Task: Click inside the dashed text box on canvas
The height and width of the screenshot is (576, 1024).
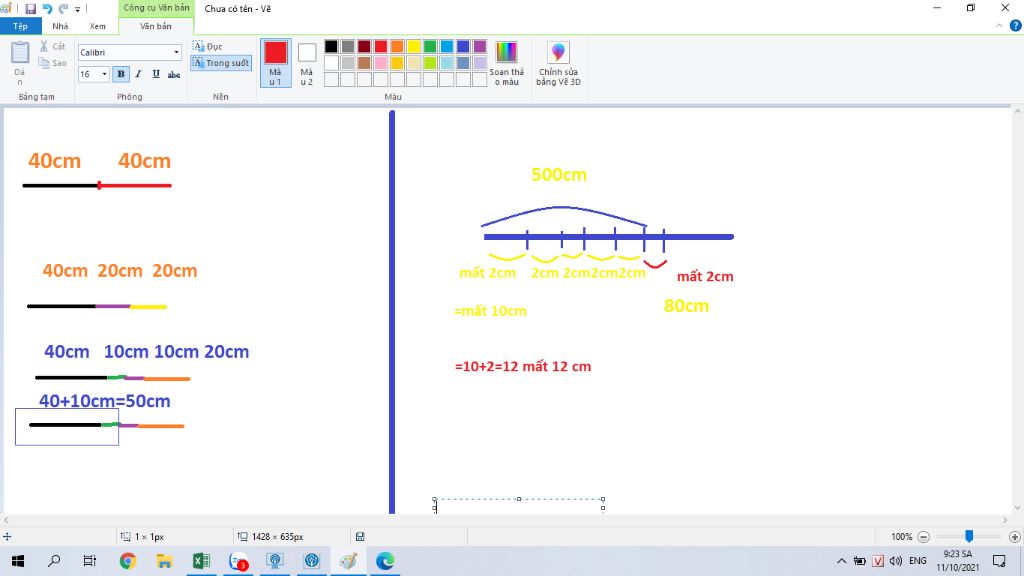Action: [519, 506]
